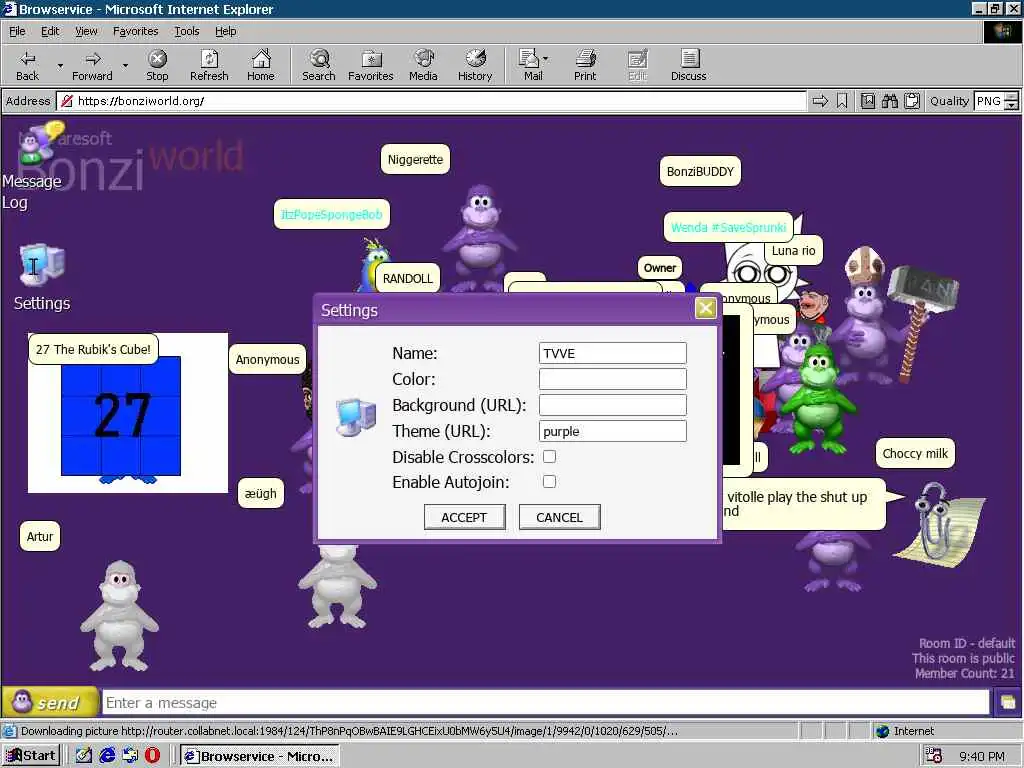
Task: Click the CANCEL button
Action: click(x=560, y=517)
